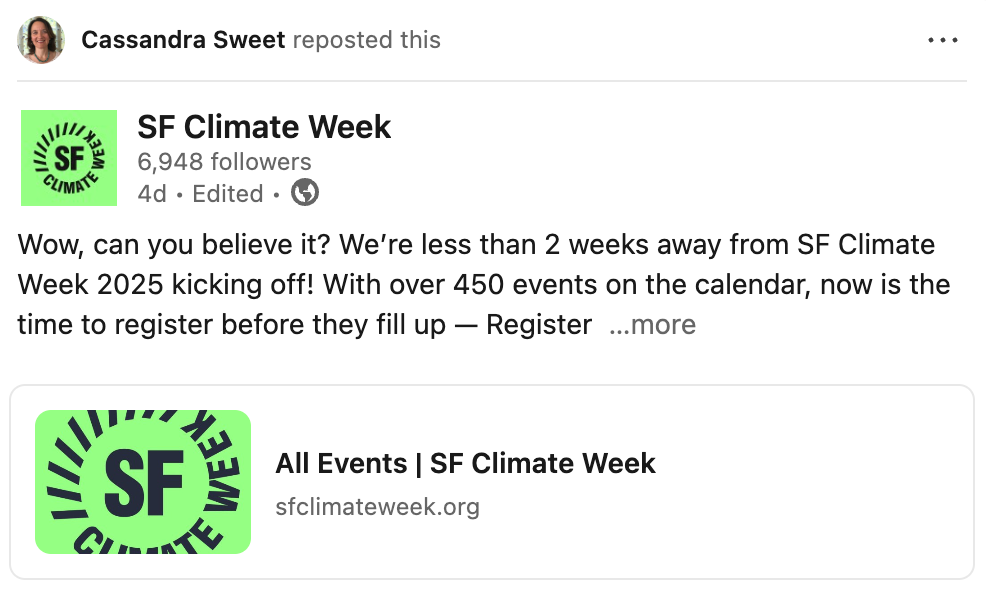
Task: Visit the SF Climate Week page title
Action: 264,127
